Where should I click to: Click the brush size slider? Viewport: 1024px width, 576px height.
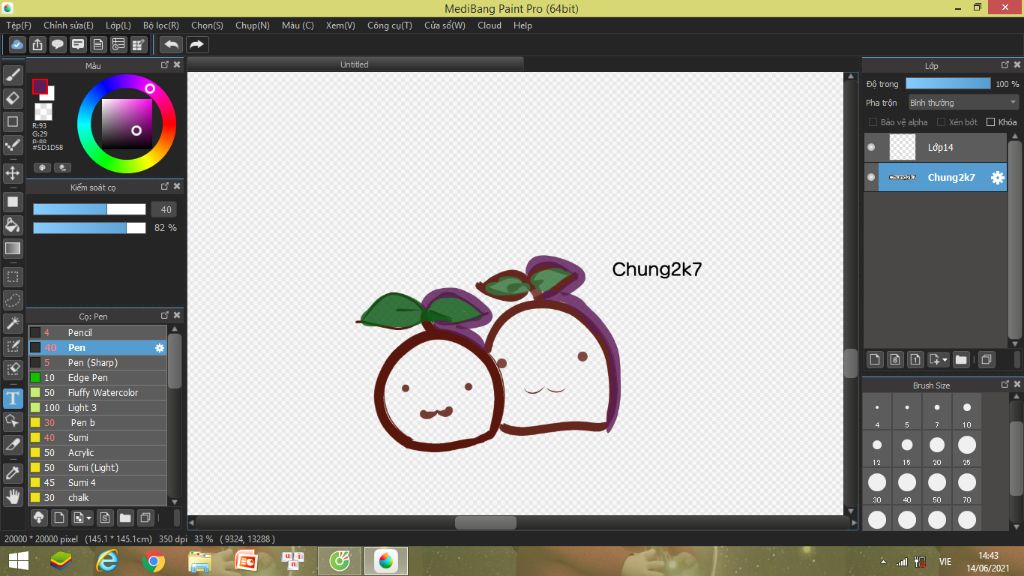(89, 209)
